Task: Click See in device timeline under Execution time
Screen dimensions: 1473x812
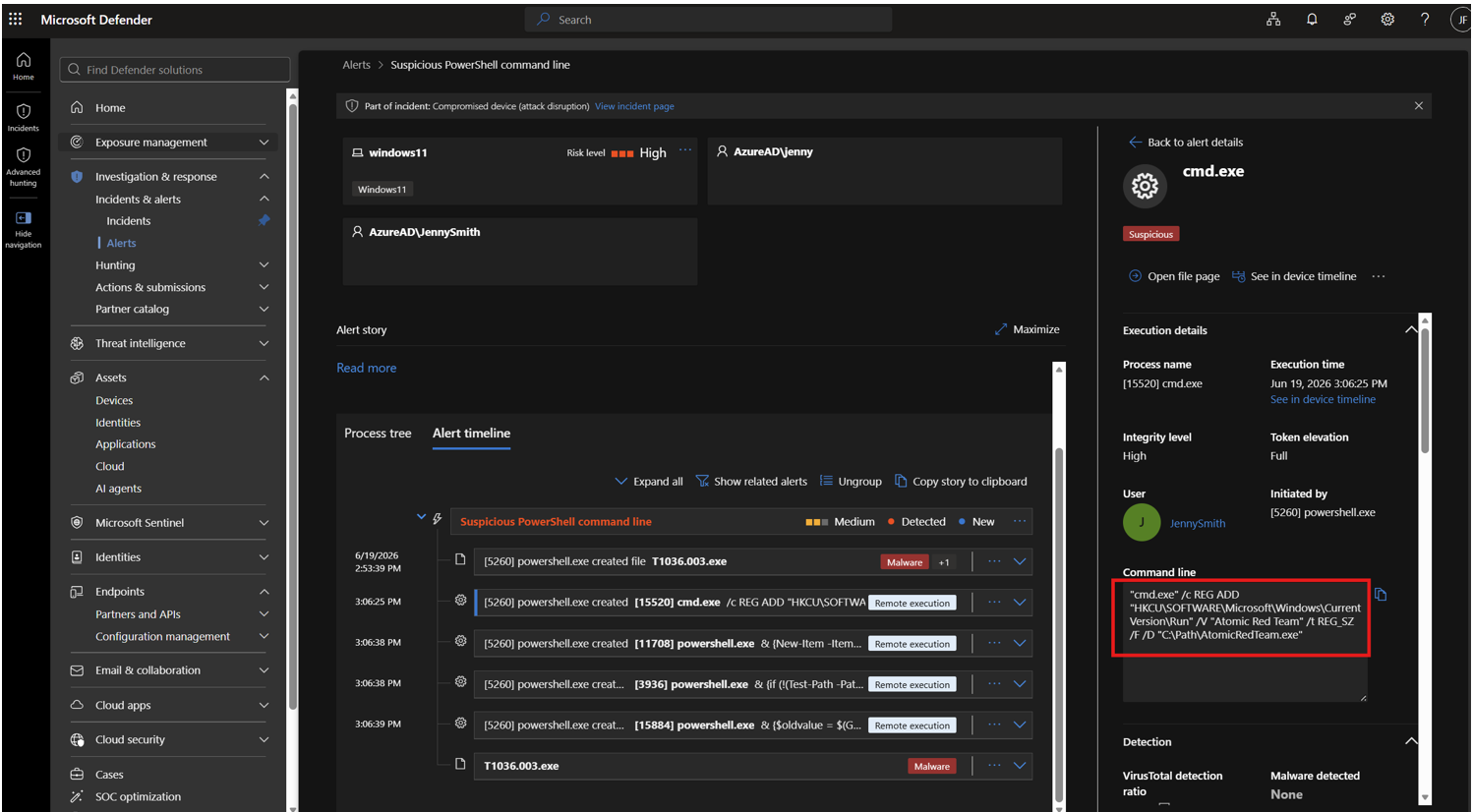Action: tap(1323, 399)
